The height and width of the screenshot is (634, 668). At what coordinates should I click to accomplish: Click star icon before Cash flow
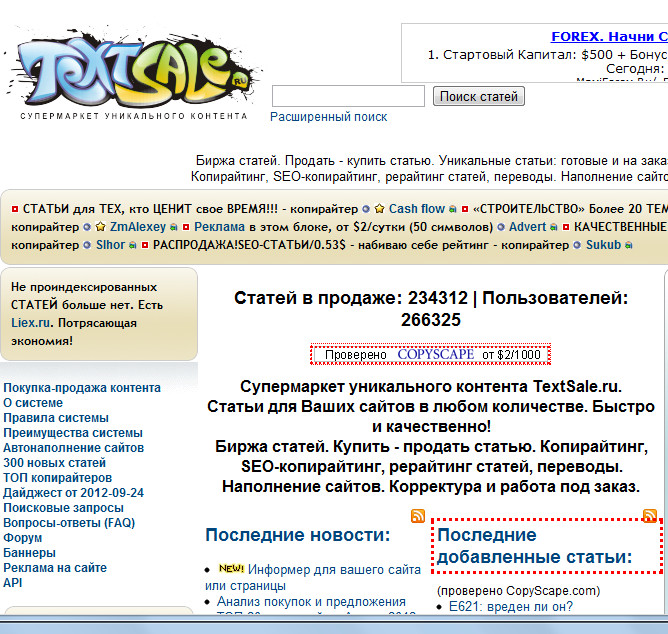[379, 209]
